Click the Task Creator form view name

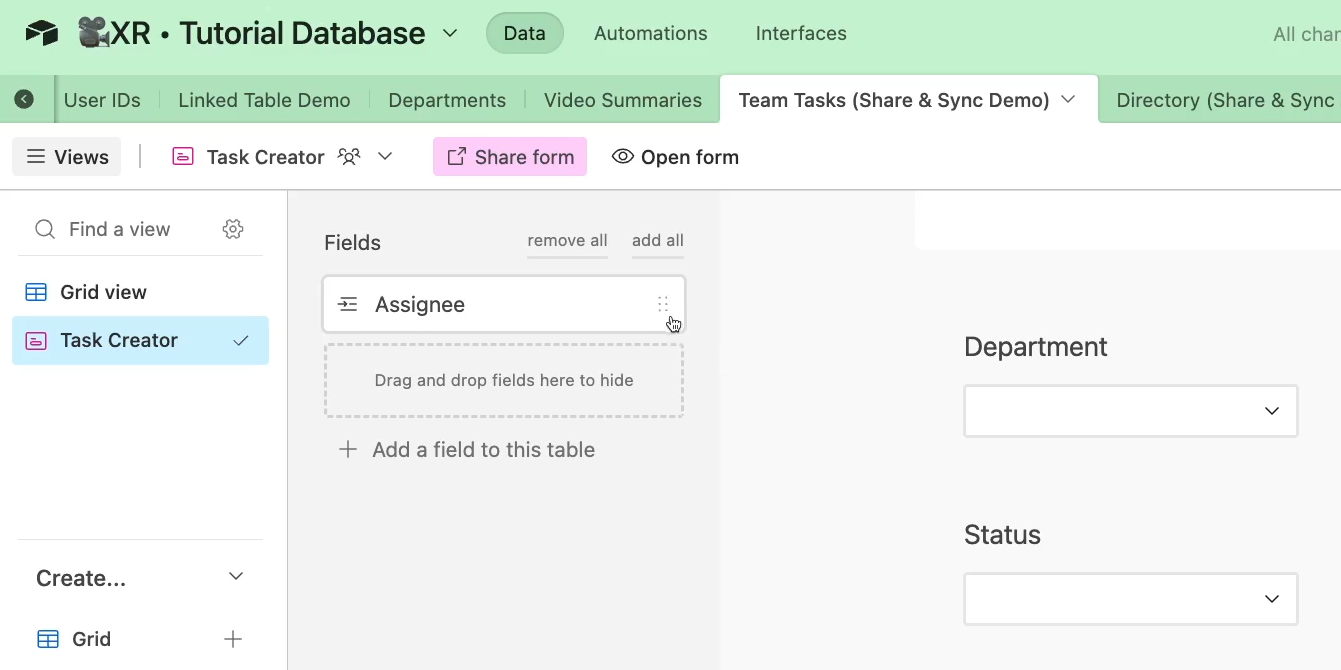(x=266, y=157)
